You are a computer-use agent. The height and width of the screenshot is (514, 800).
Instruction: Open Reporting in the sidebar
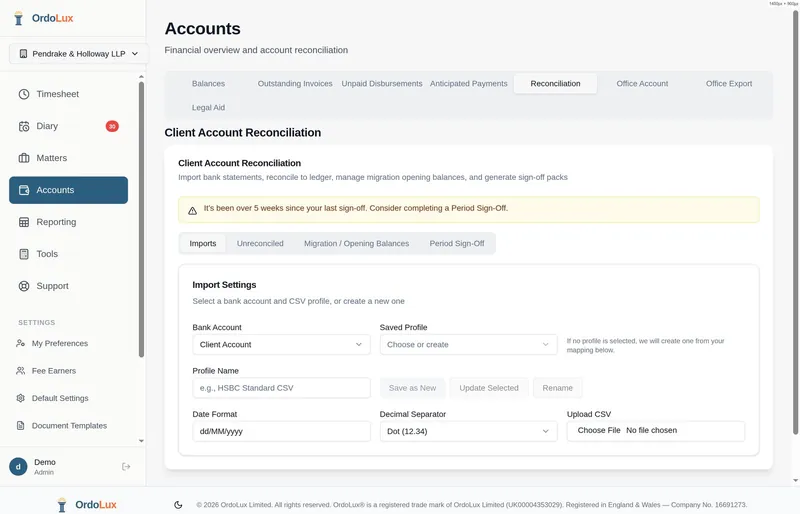point(68,222)
